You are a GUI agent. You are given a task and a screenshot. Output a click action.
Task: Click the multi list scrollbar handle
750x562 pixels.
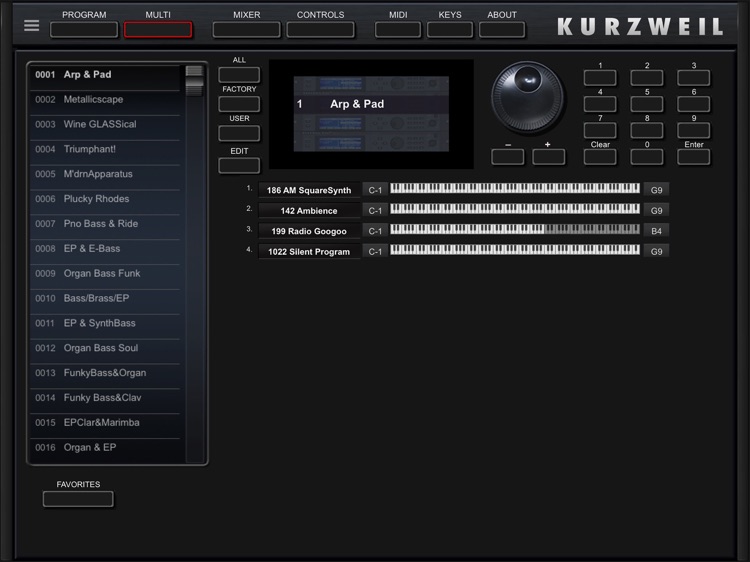(194, 79)
